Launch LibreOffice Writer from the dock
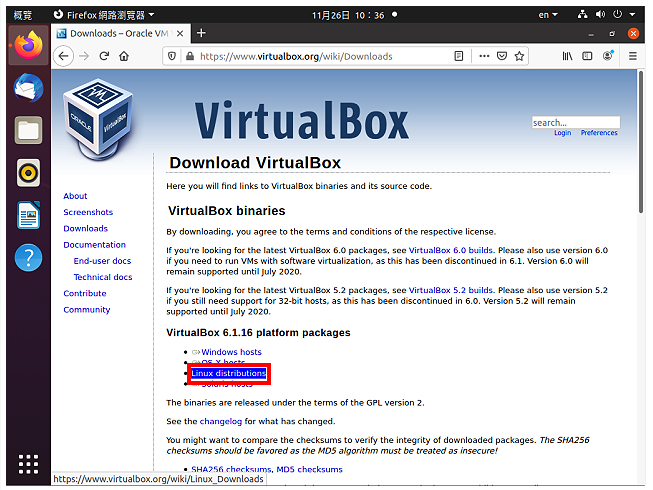The height and width of the screenshot is (490, 653). [28, 215]
